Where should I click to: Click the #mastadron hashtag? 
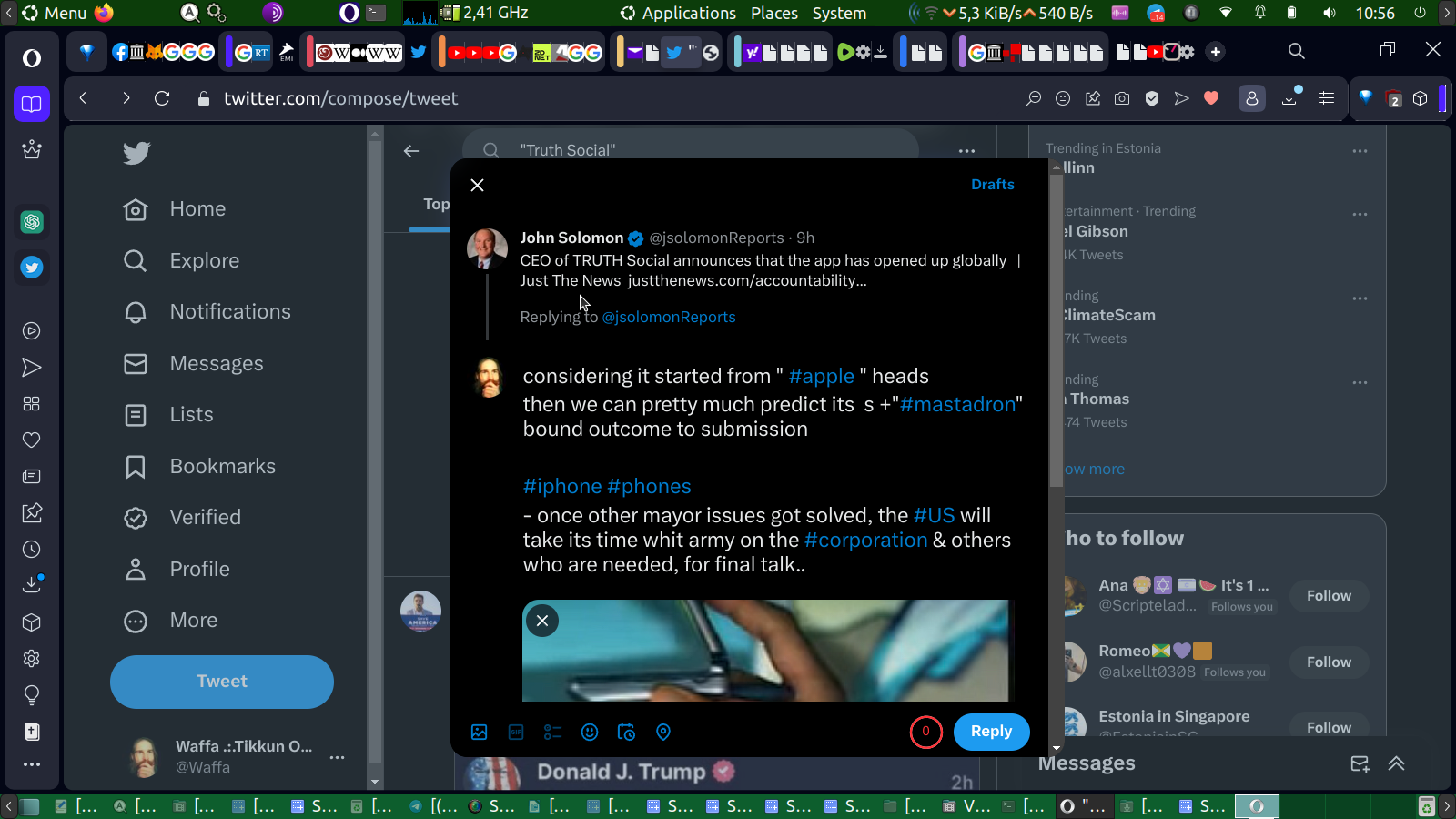point(957,404)
